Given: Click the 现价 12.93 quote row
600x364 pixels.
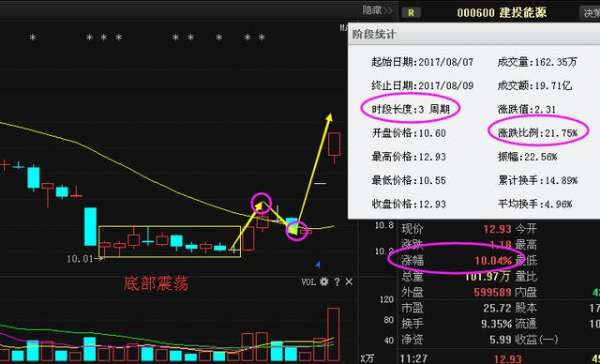Looking at the screenshot, I should point(457,229).
